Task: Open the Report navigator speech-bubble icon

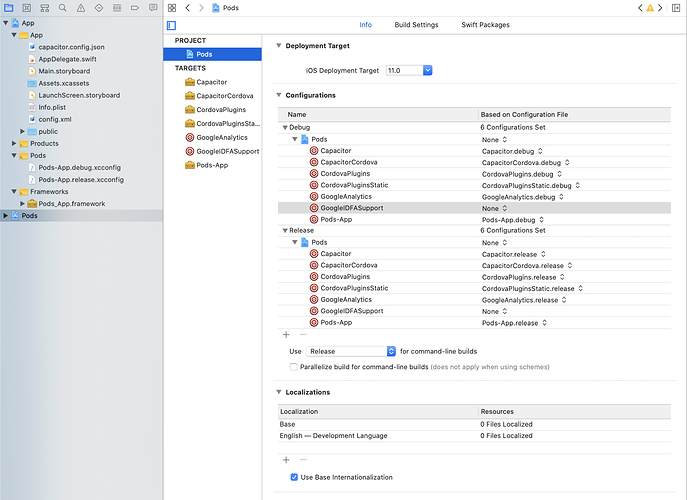Action: 153,8
